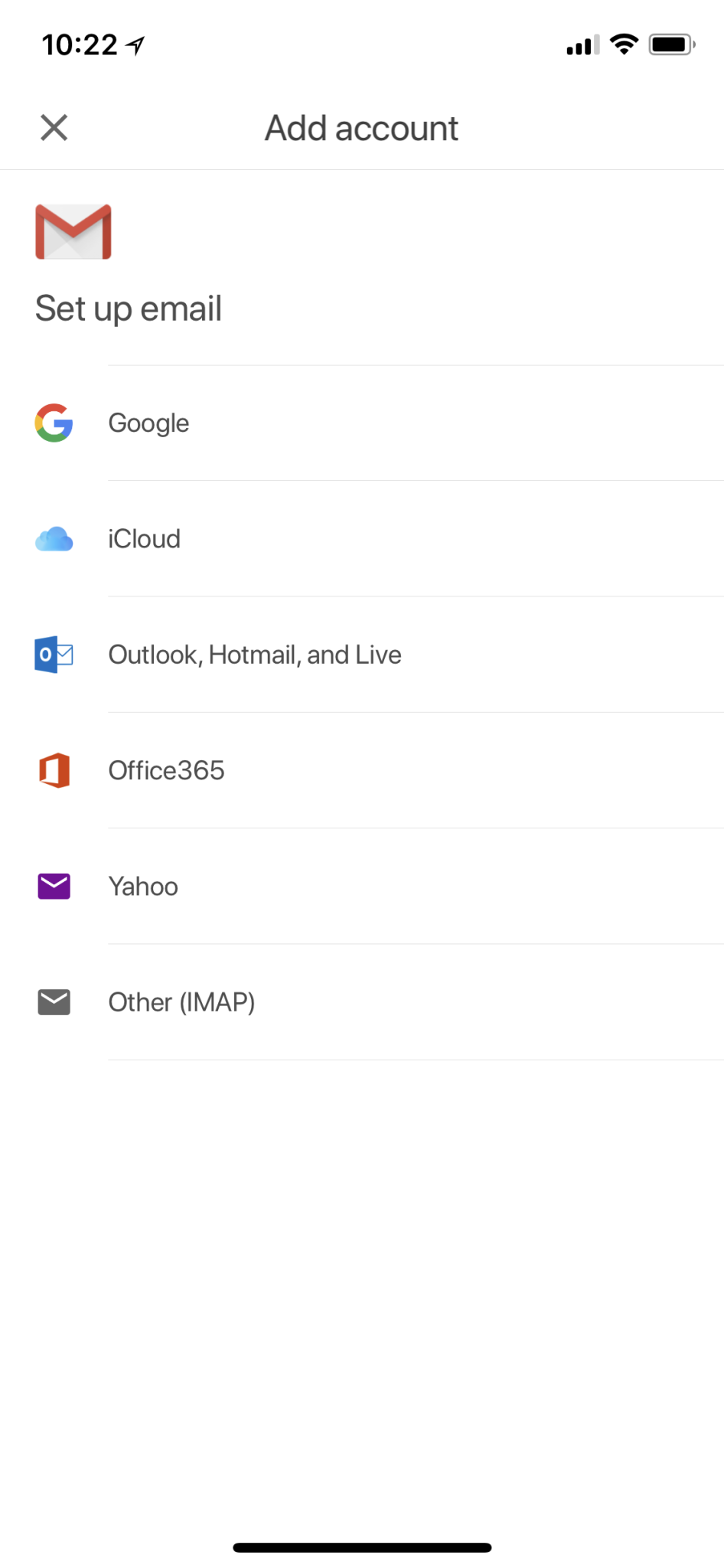Select Office365 account type
Image resolution: width=724 pixels, height=1568 pixels.
[362, 770]
